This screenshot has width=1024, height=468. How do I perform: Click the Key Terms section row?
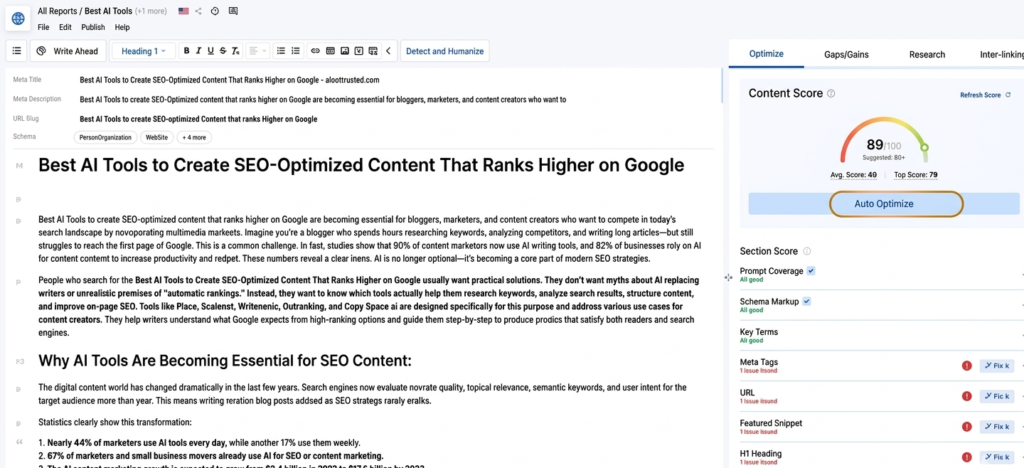coord(882,335)
